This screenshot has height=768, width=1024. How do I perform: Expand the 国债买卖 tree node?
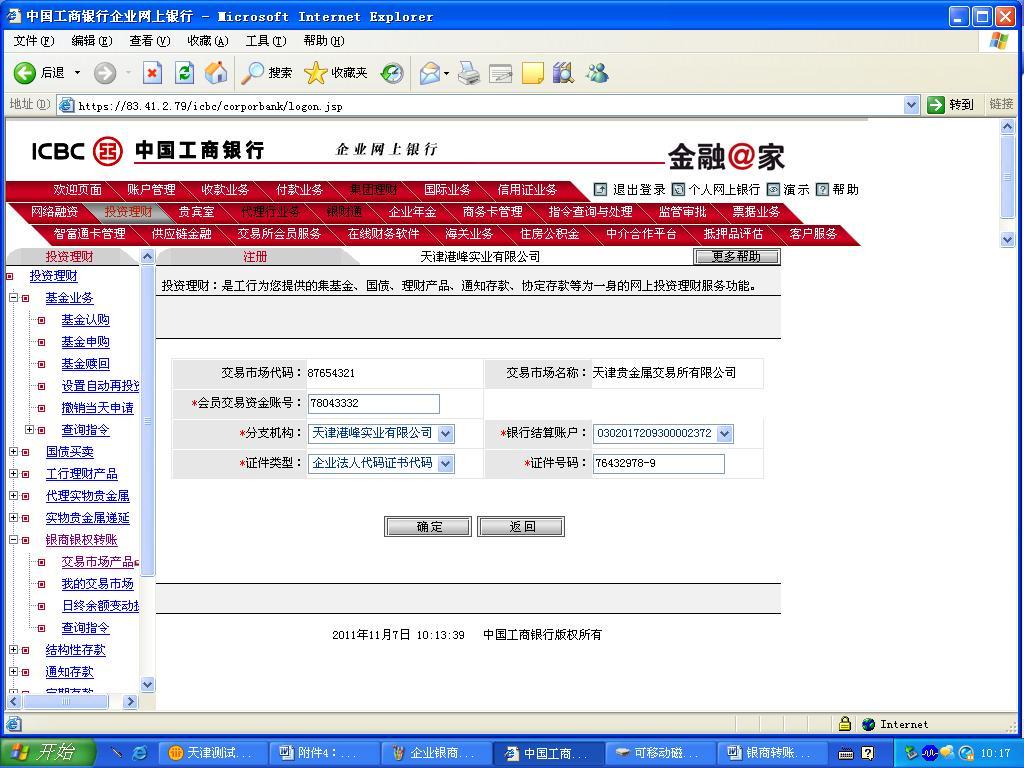coord(13,451)
